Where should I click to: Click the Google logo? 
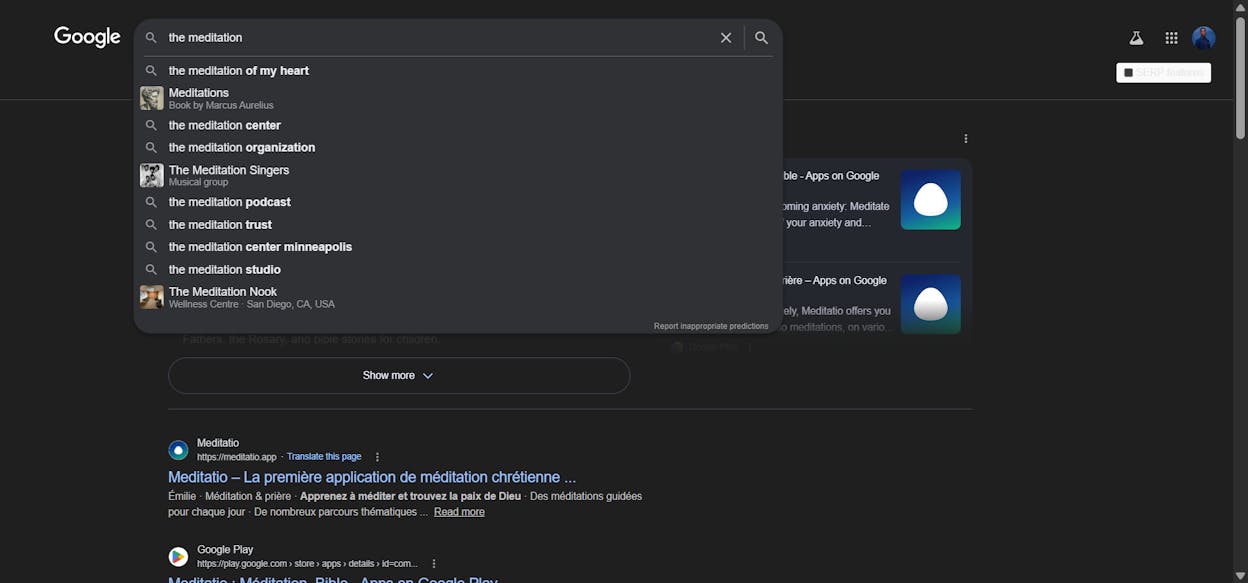[87, 37]
